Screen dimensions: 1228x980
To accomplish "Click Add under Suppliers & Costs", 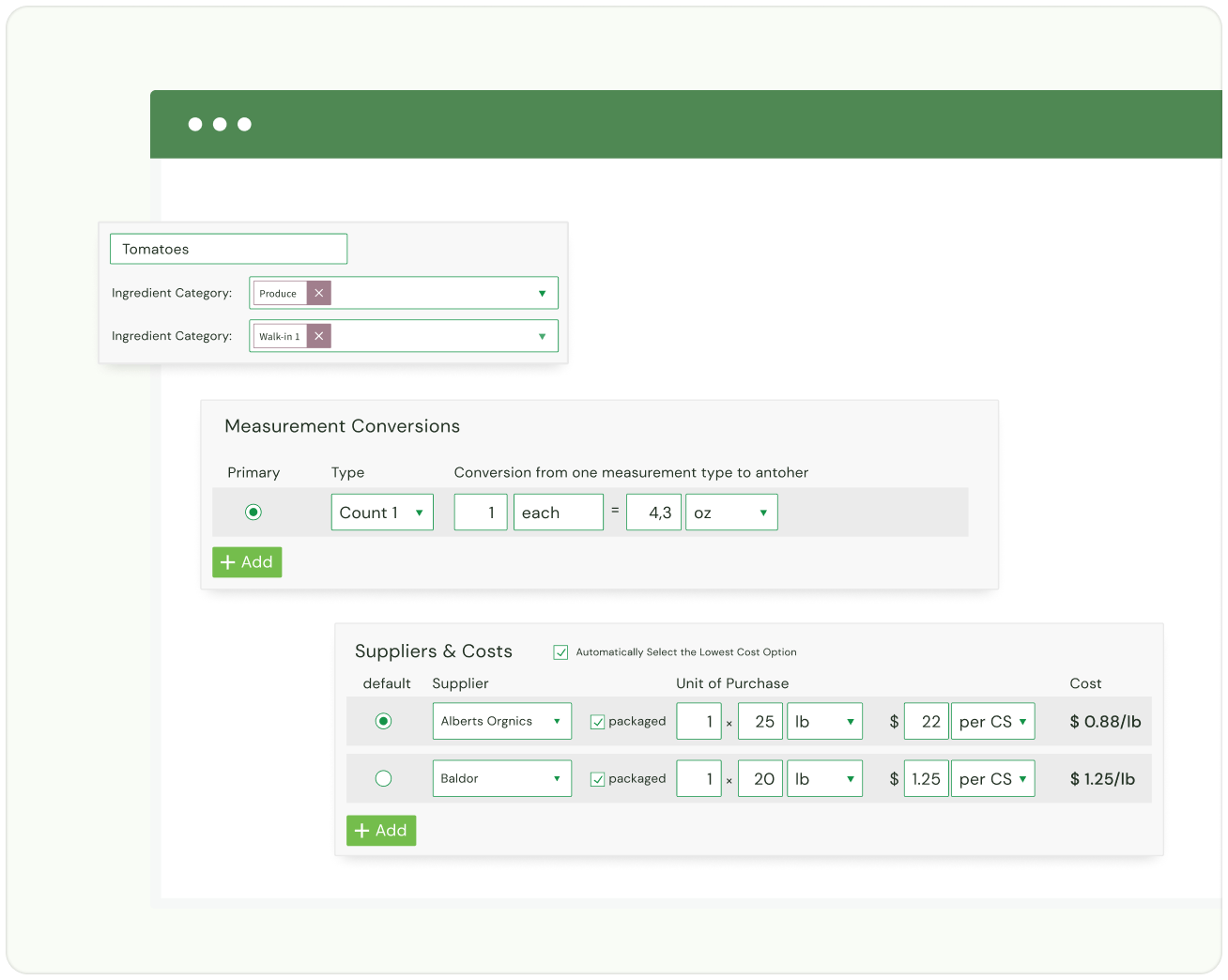I will [381, 830].
